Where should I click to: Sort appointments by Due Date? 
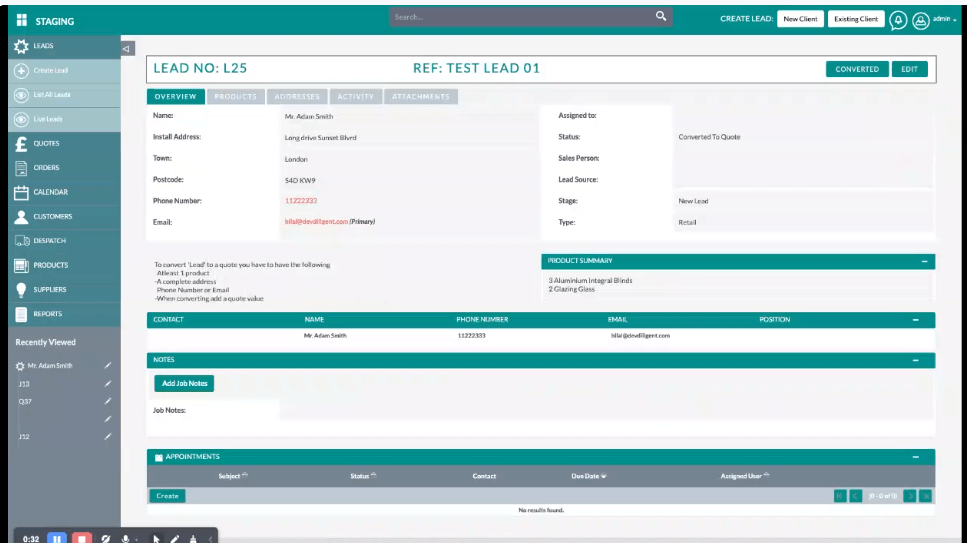click(589, 476)
